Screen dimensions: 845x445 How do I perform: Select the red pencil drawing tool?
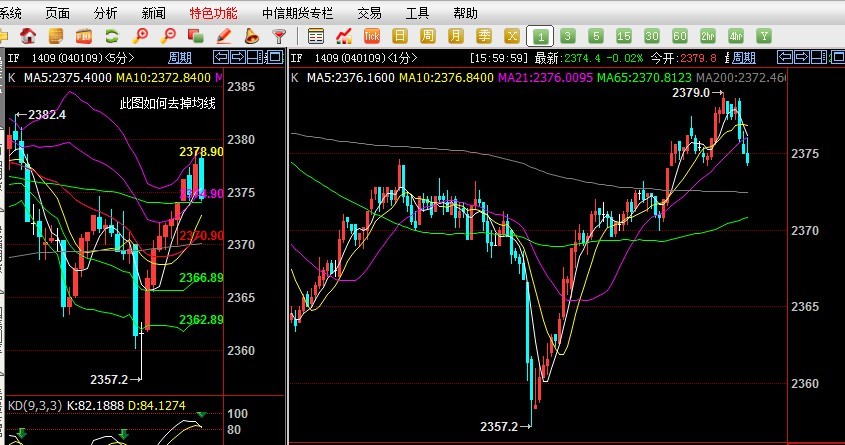224,36
